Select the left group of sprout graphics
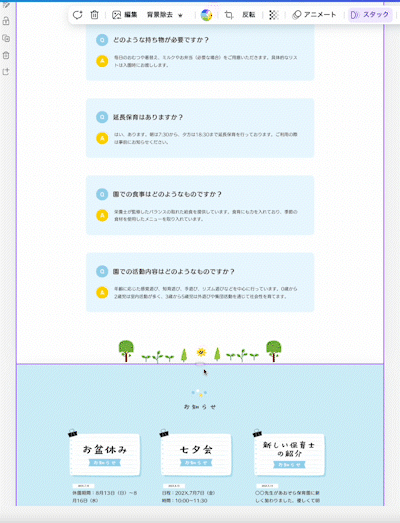Screen dimensions: 400x523 157,357
